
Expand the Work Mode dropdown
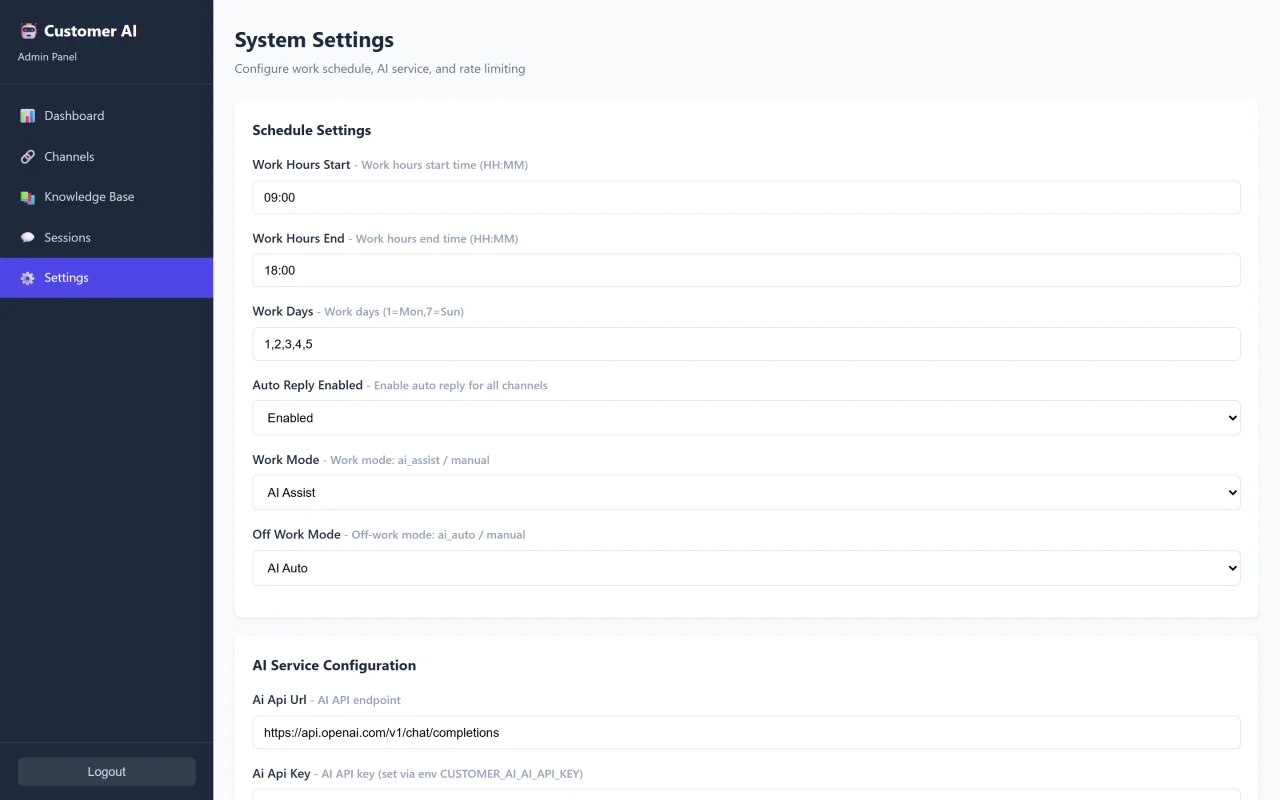[746, 492]
